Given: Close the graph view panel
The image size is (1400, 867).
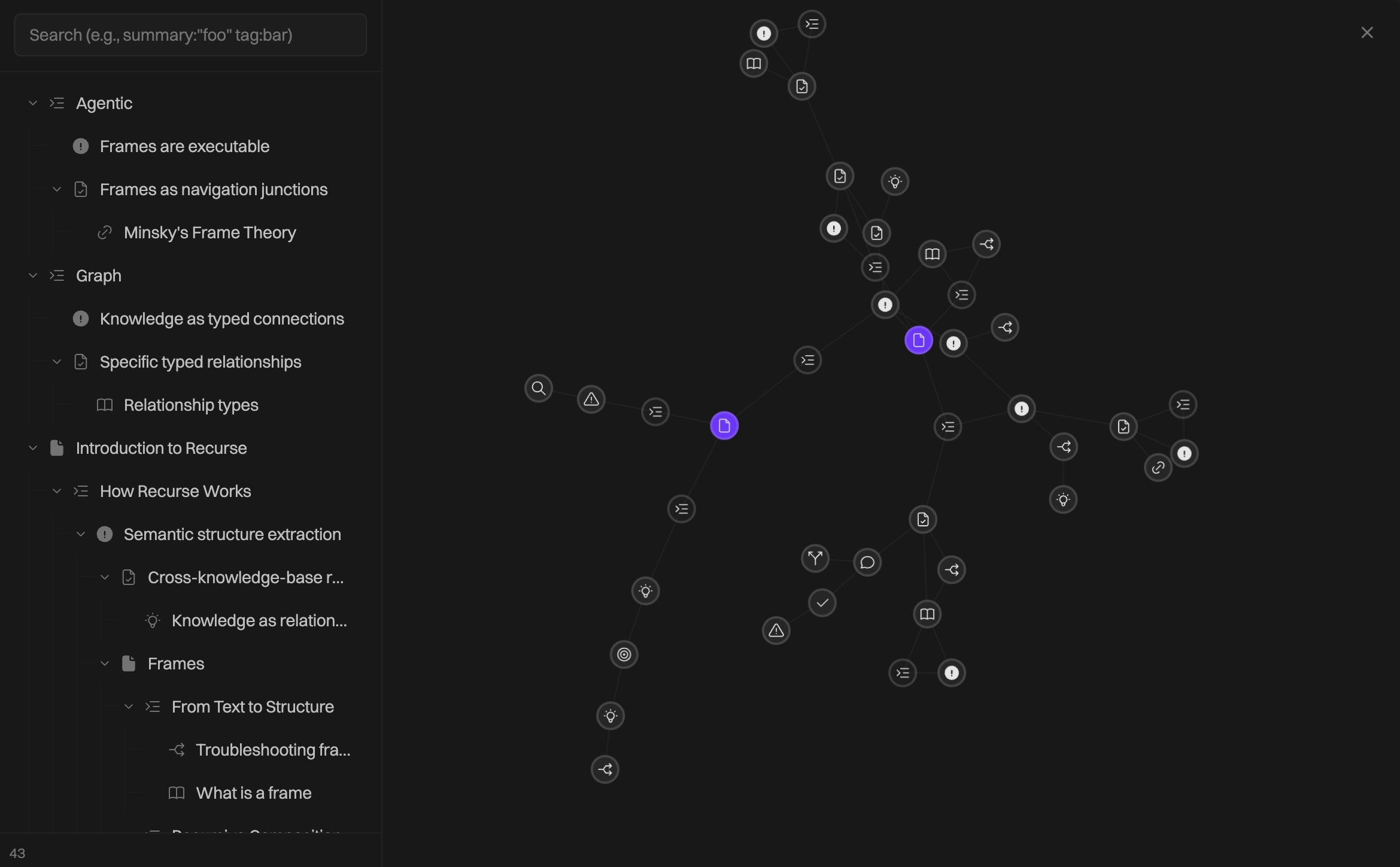Looking at the screenshot, I should (1367, 32).
